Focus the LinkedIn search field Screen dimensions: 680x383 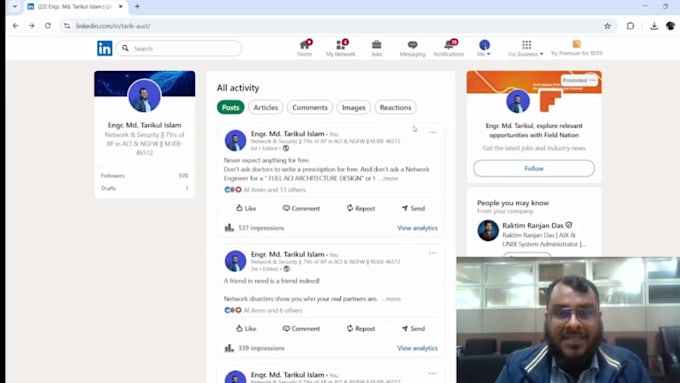[x=179, y=48]
